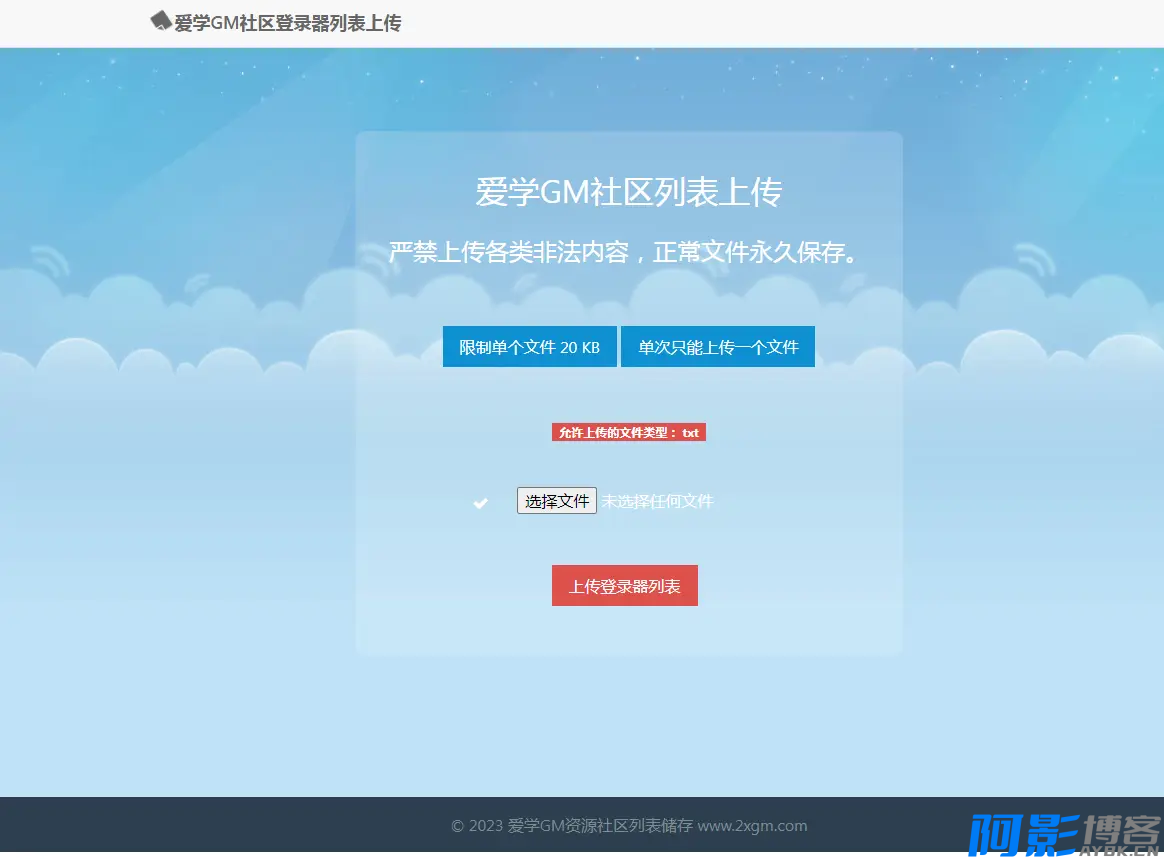Click the site logo icon in header
The image size is (1164, 859).
pyautogui.click(x=160, y=21)
